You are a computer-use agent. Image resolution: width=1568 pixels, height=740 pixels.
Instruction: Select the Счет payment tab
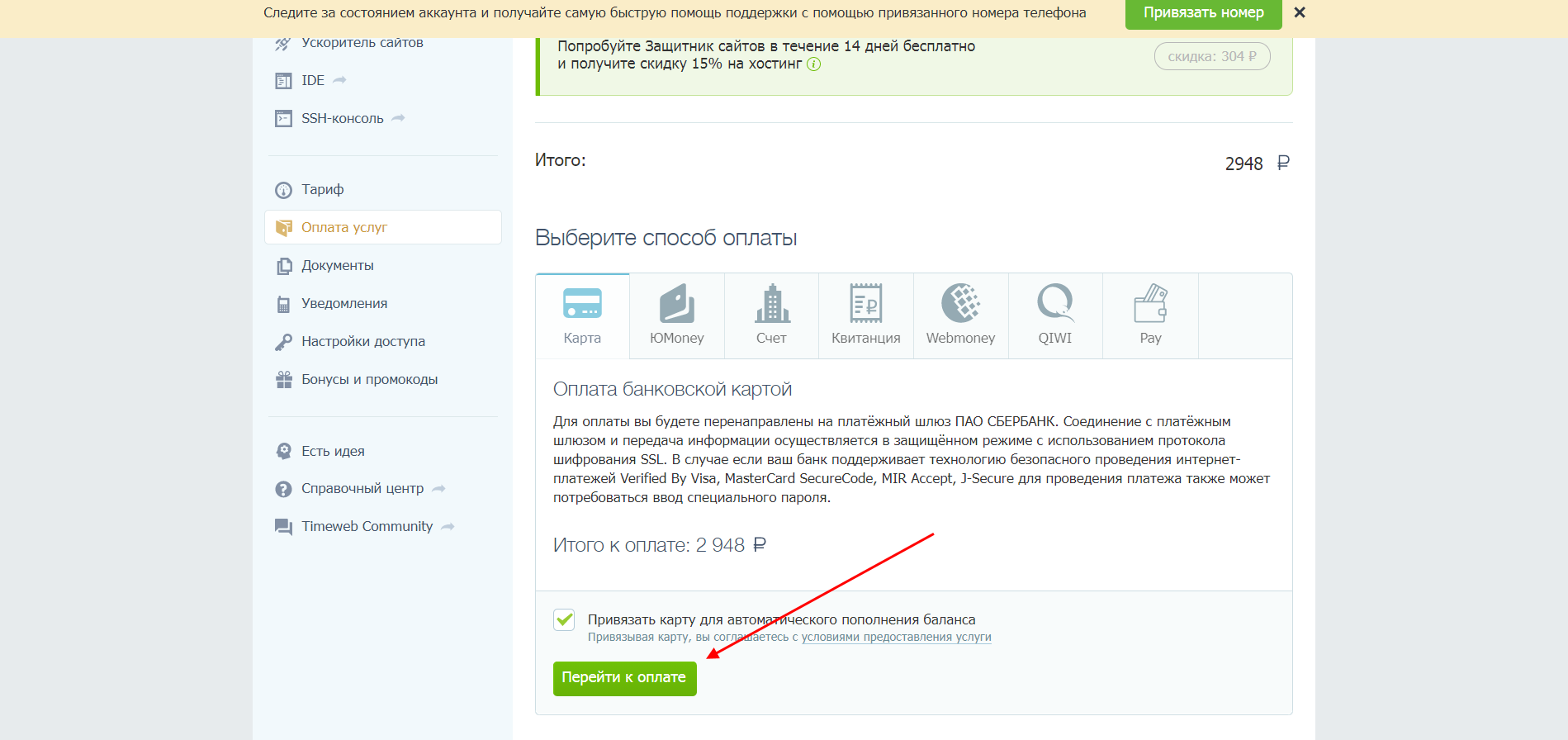[771, 316]
